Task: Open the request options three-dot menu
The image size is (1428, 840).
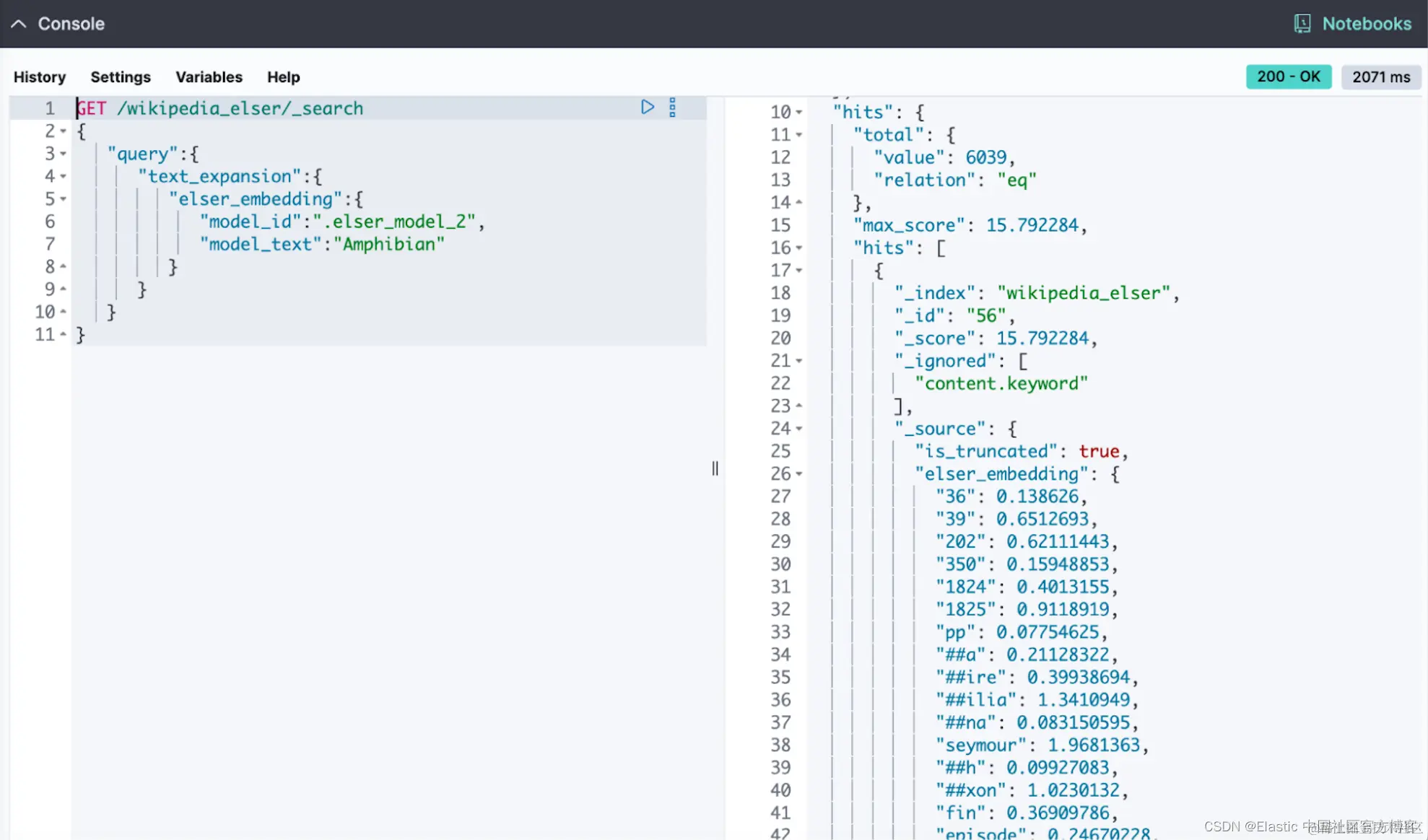Action: (672, 108)
